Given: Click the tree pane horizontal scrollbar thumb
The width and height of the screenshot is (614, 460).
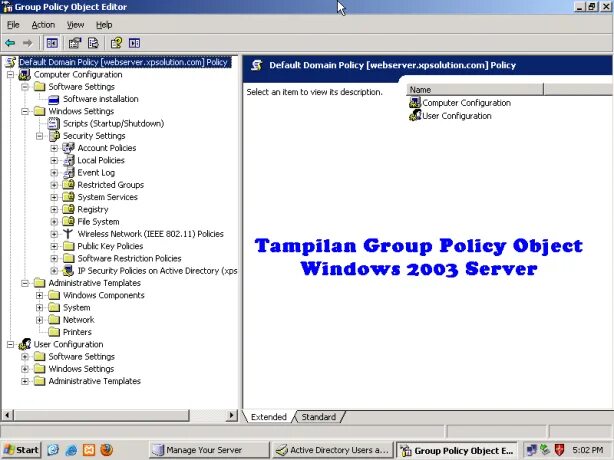Looking at the screenshot, I should tap(101, 415).
